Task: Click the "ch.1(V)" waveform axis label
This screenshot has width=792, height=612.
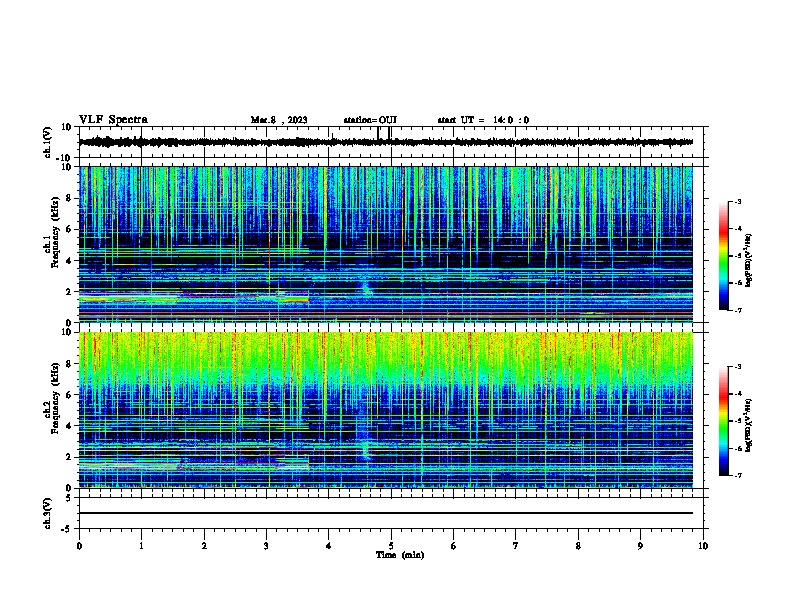Action: (x=48, y=142)
